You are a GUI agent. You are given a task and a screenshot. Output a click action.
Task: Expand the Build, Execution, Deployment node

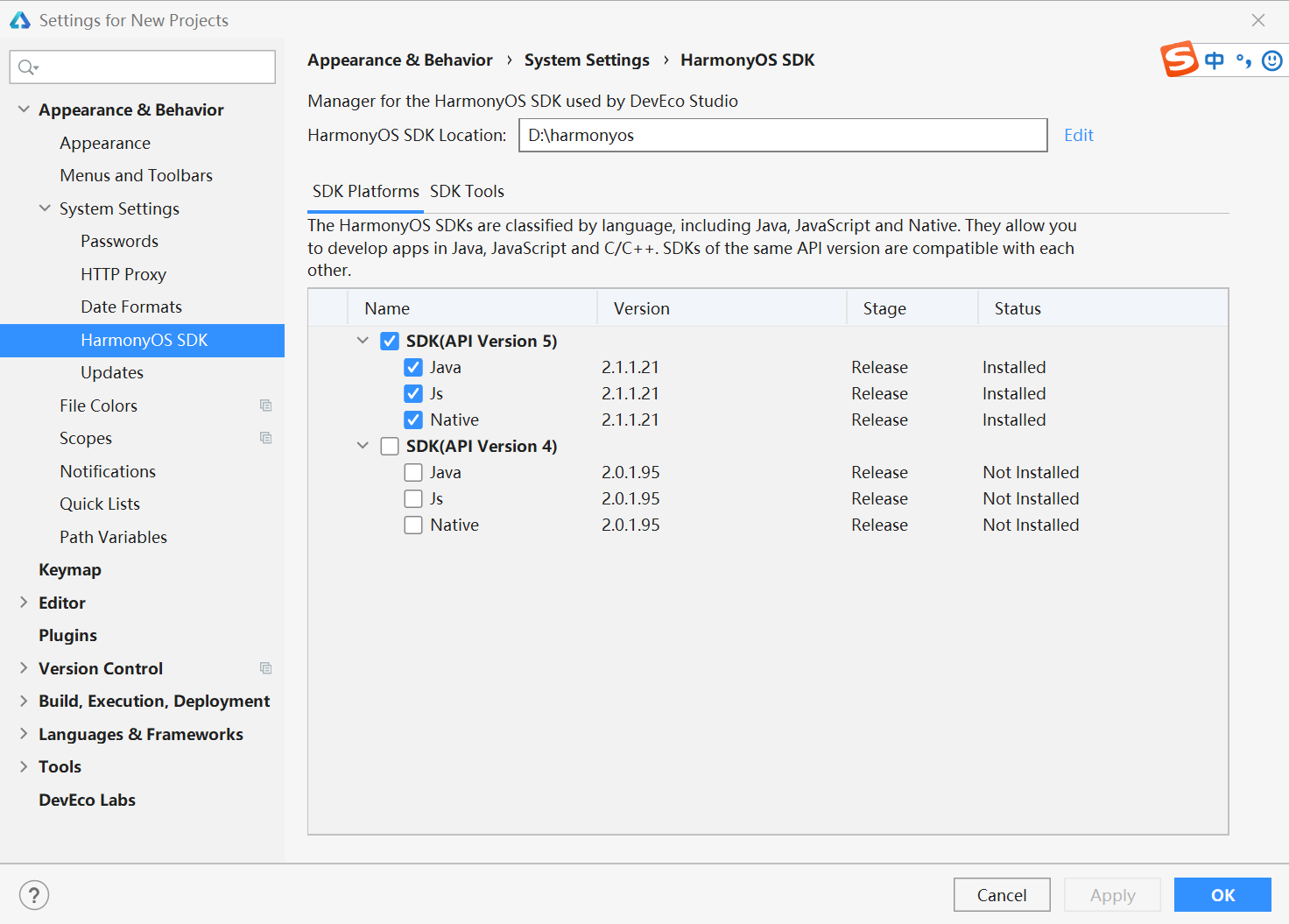(x=24, y=701)
